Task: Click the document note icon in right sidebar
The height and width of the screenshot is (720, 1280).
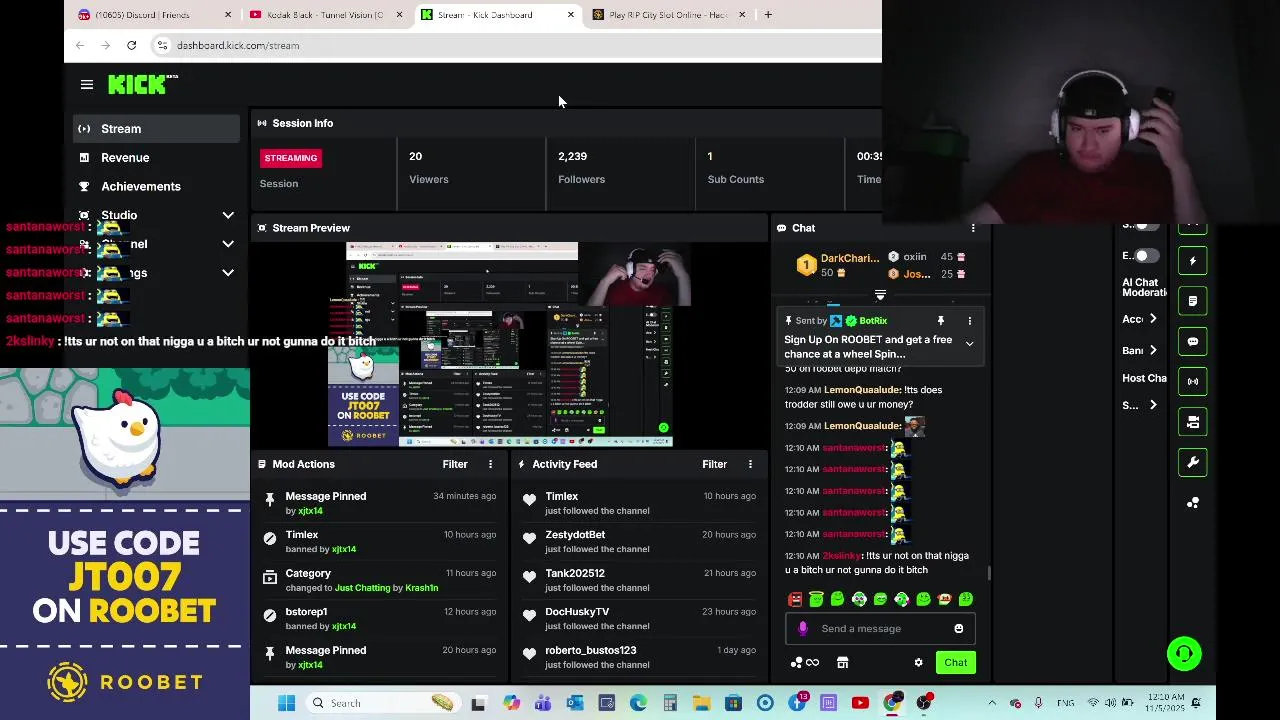Action: click(x=1192, y=301)
